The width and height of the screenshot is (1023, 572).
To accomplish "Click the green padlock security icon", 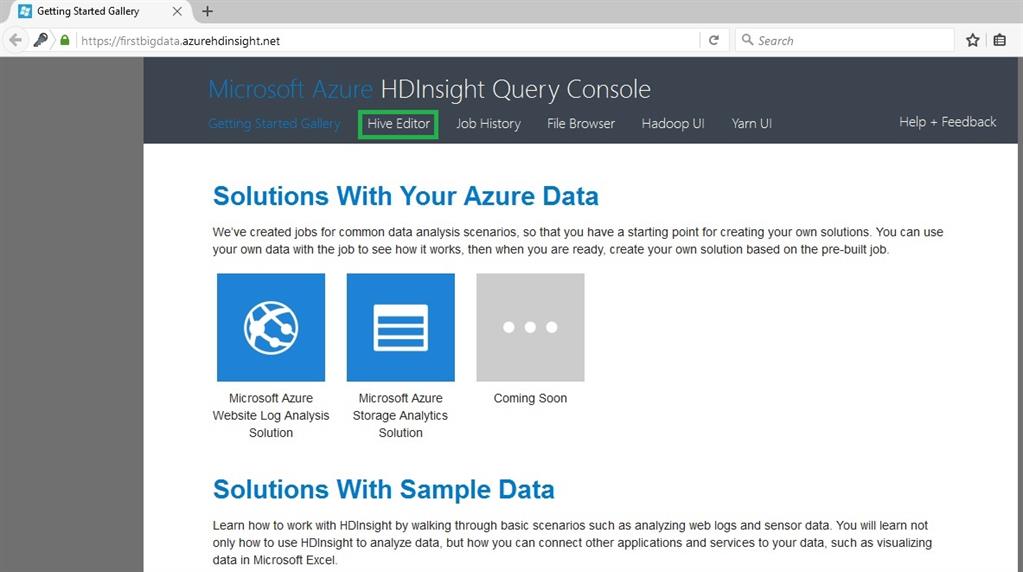I will pos(65,41).
